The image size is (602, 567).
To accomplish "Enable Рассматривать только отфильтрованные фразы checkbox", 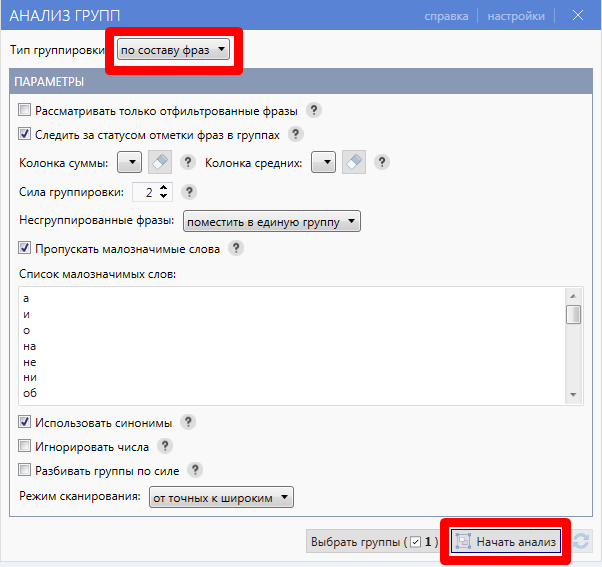I will [x=25, y=111].
